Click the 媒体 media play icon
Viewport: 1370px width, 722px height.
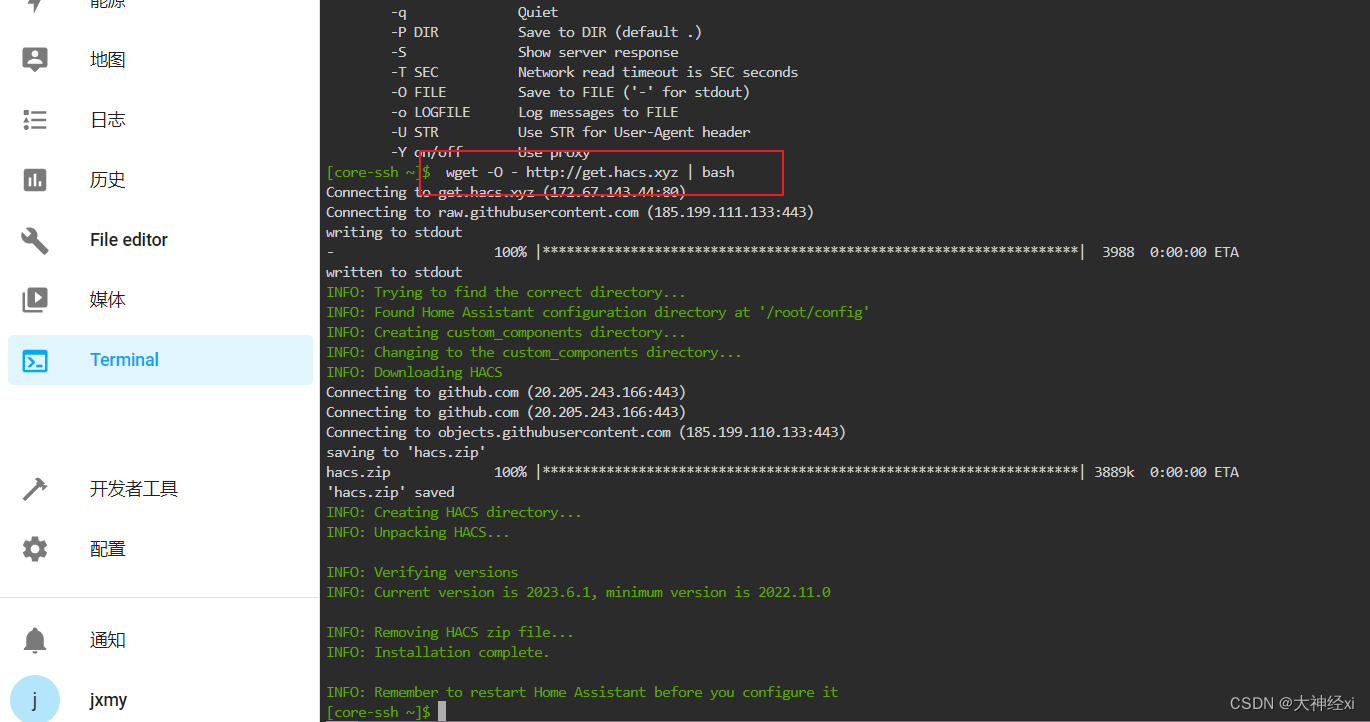[35, 300]
